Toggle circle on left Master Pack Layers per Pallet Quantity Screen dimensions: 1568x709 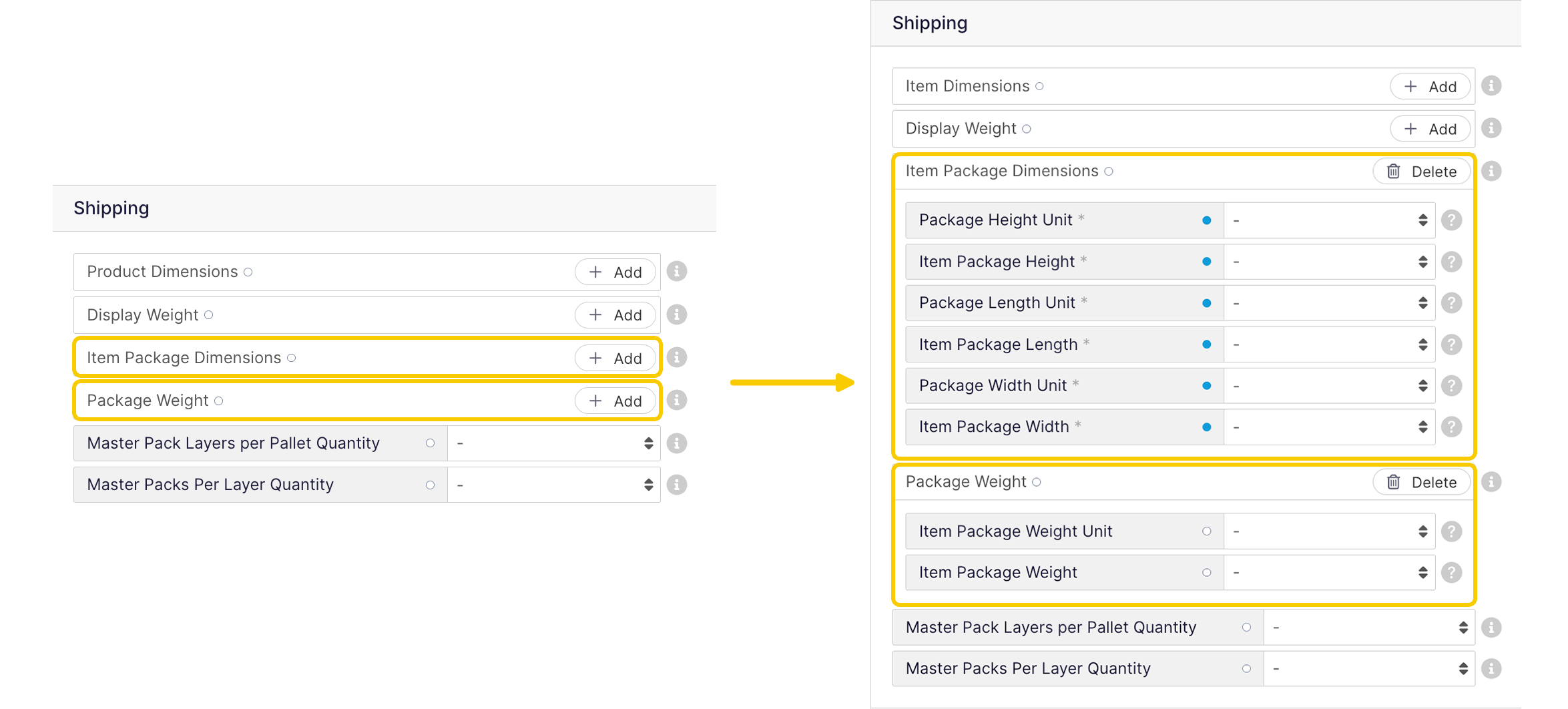(430, 443)
